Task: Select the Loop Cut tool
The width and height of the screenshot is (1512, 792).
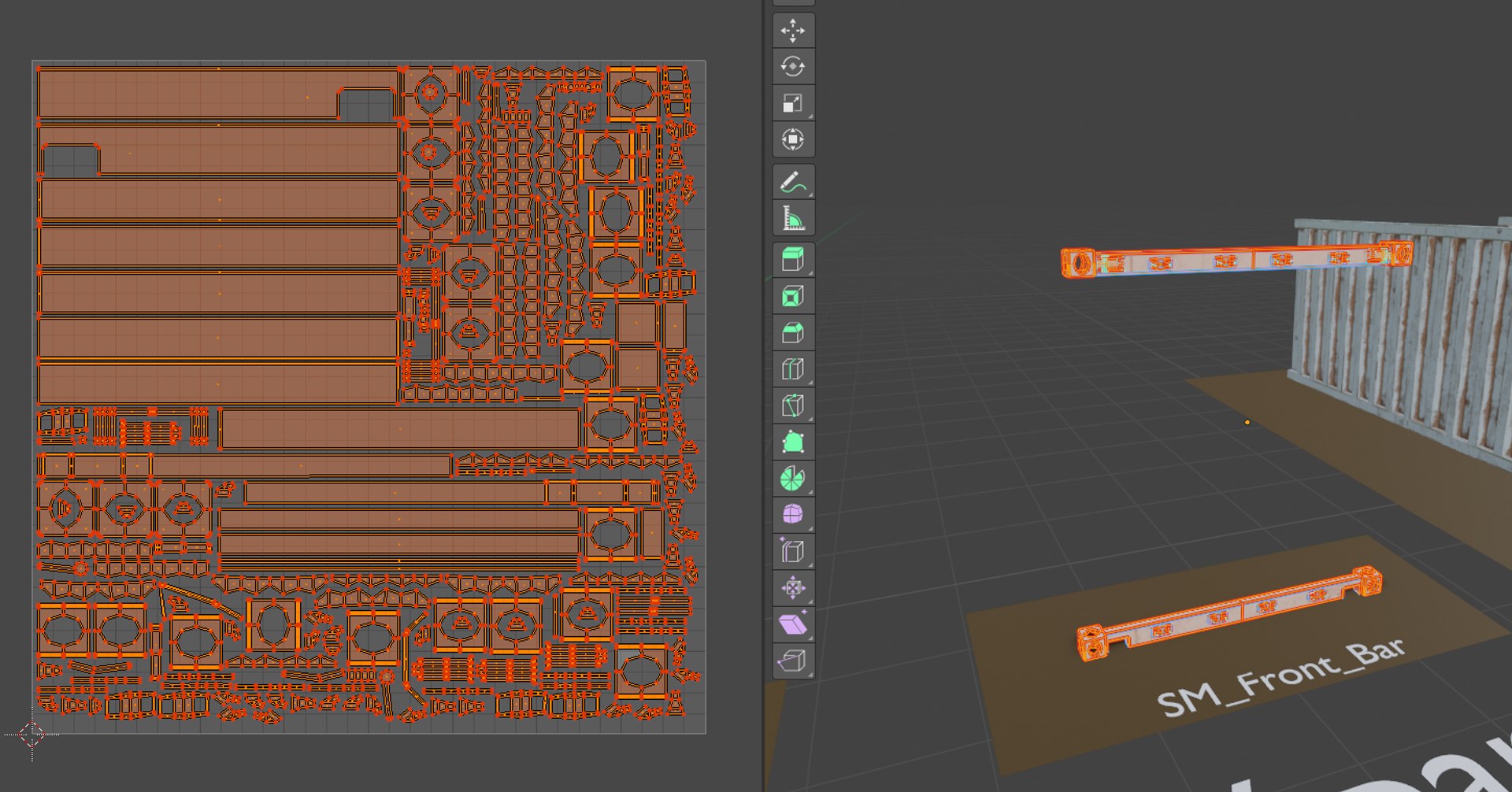Action: coord(793,368)
